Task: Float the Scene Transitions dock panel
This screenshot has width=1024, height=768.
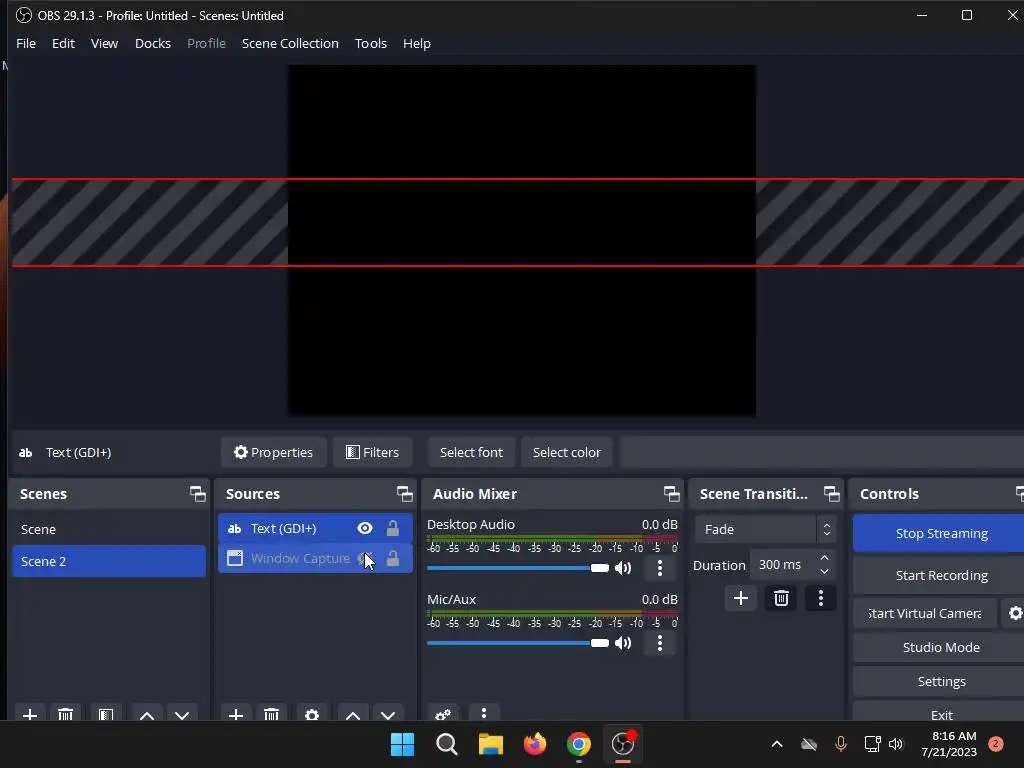Action: coord(831,494)
